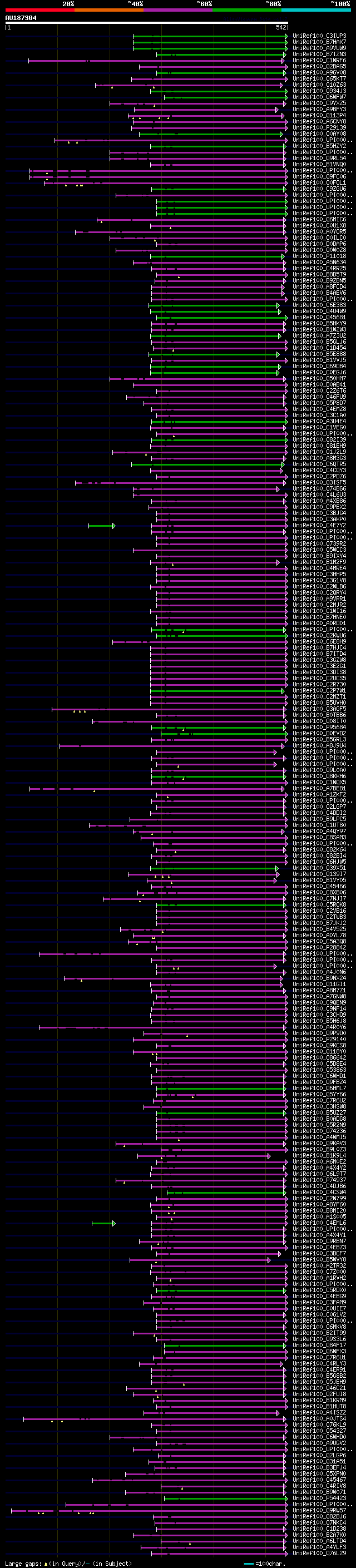Open hit UniRef100_B7IZN3
This screenshot has height=1568, width=356.
[319, 54]
